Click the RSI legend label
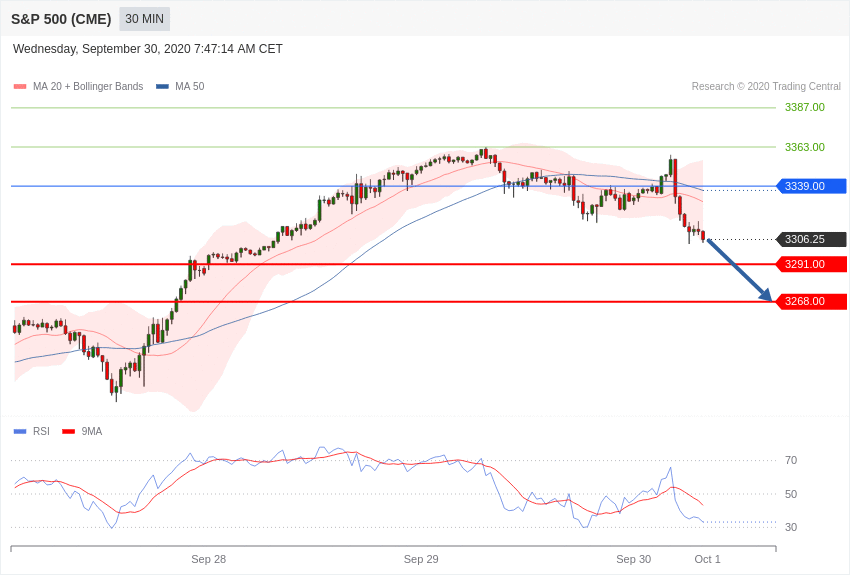 tap(41, 431)
